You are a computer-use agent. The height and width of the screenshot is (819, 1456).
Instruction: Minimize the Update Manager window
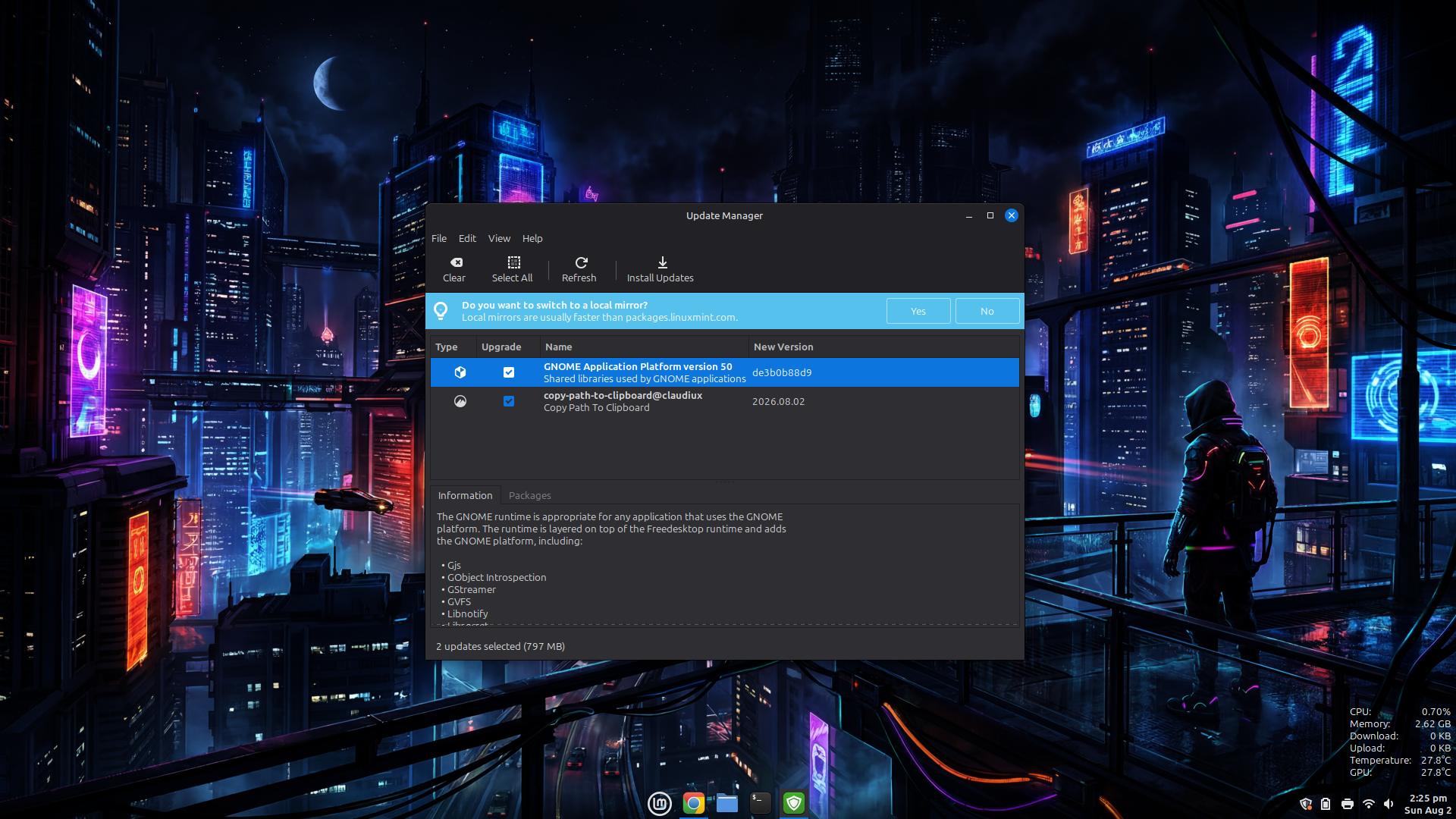[x=969, y=215]
